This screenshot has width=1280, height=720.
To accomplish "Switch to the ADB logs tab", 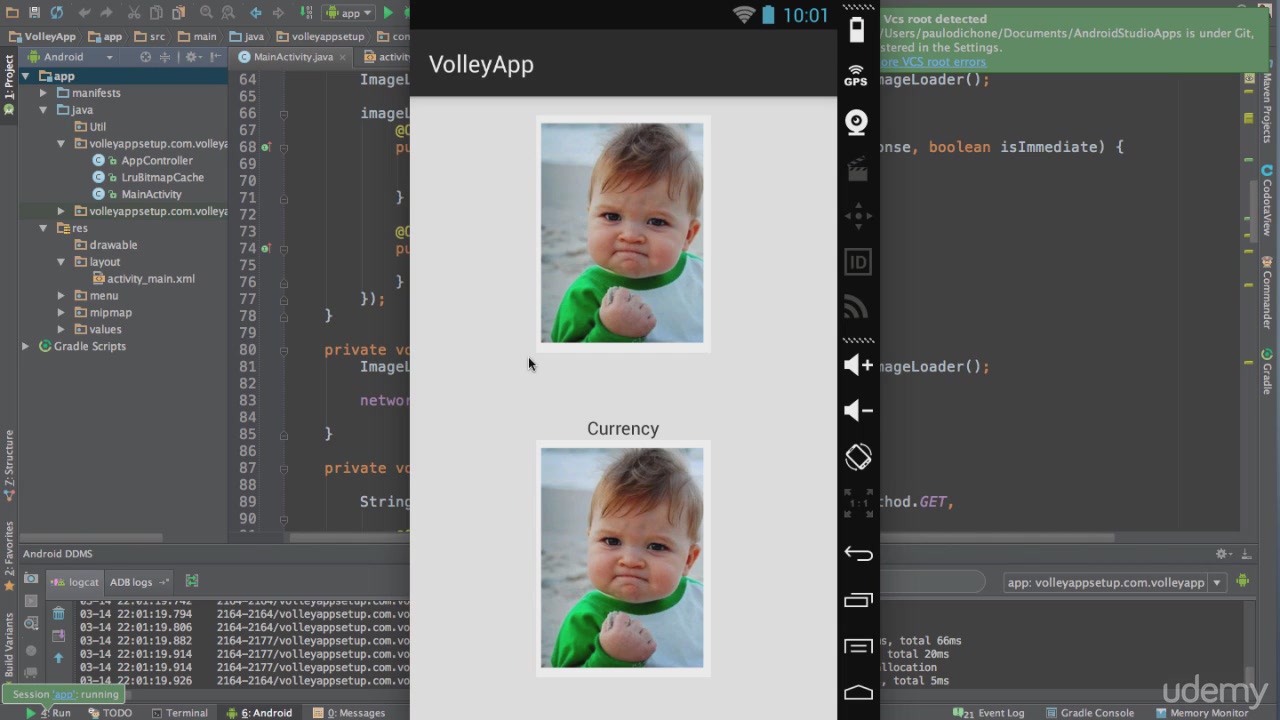I will click(139, 582).
